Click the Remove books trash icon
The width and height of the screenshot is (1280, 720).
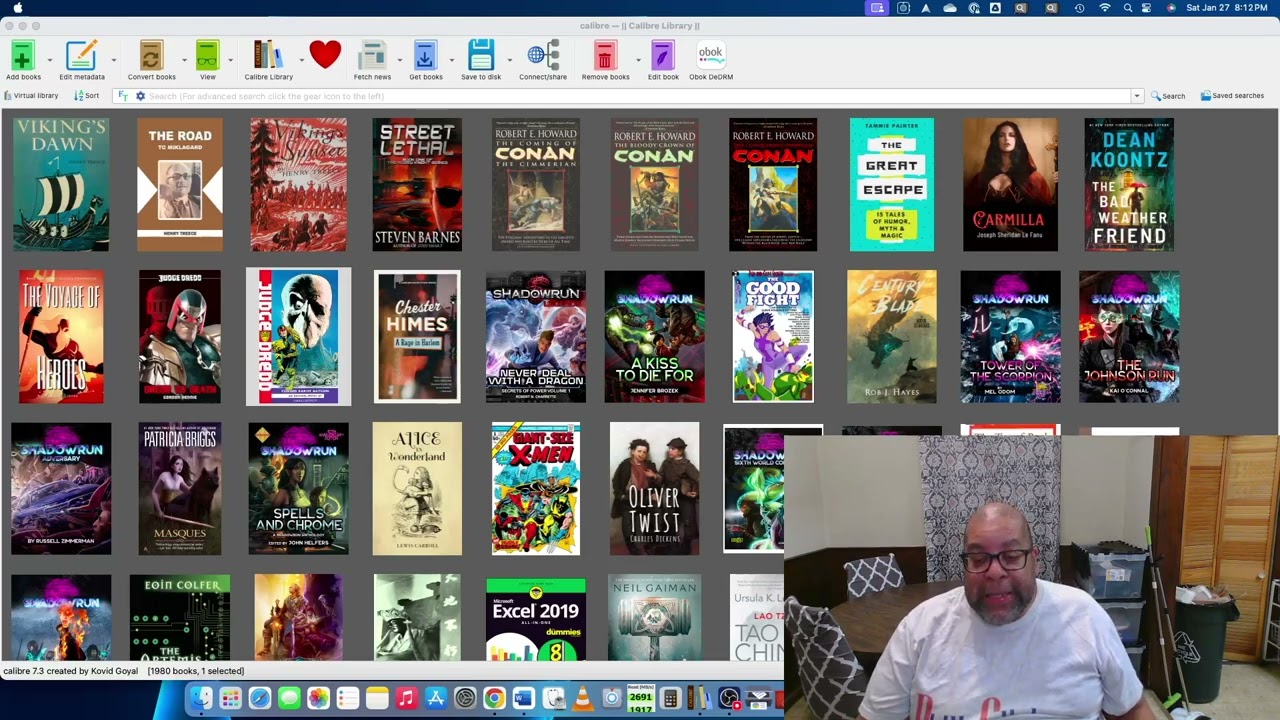point(605,55)
